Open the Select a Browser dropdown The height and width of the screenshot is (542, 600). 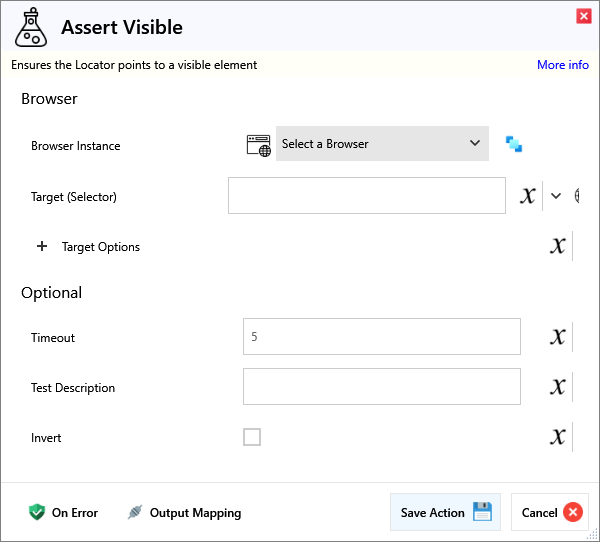click(x=382, y=144)
